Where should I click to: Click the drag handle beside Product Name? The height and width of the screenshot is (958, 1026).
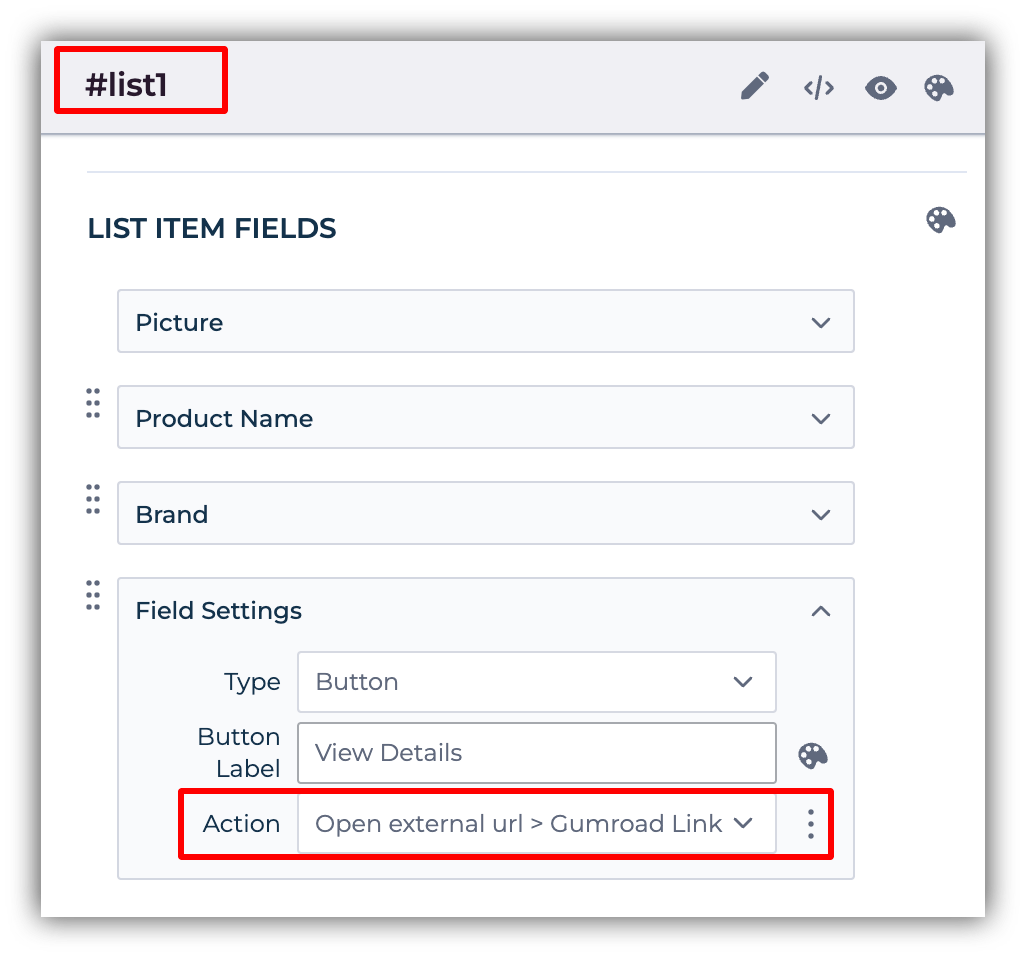pyautogui.click(x=92, y=403)
